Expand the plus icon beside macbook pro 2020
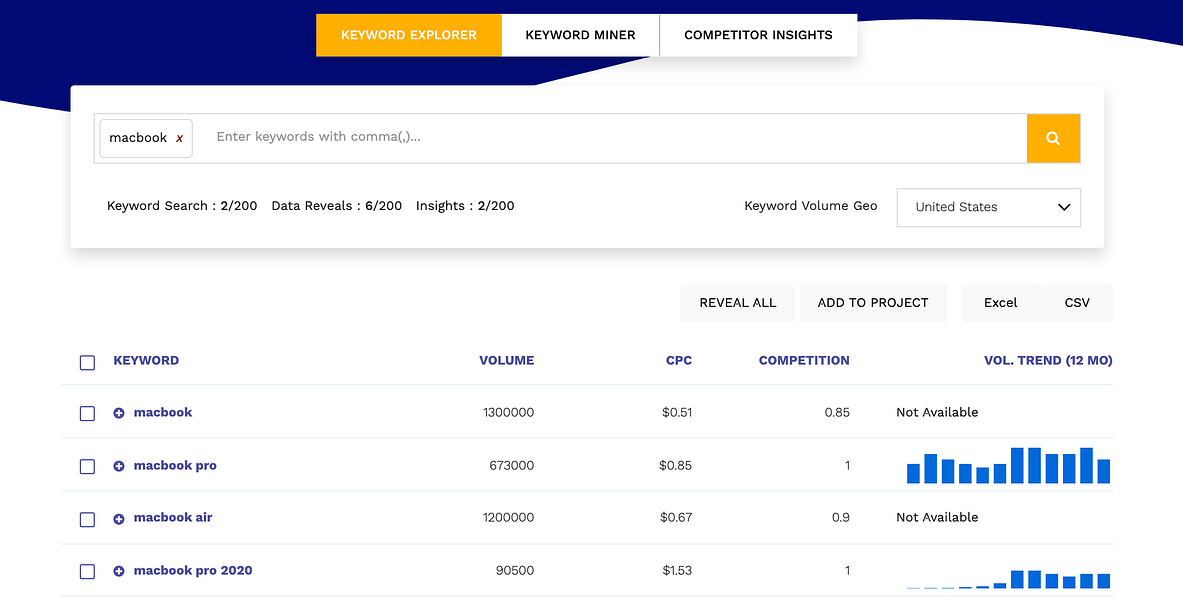This screenshot has width=1183, height=600. pyautogui.click(x=118, y=571)
